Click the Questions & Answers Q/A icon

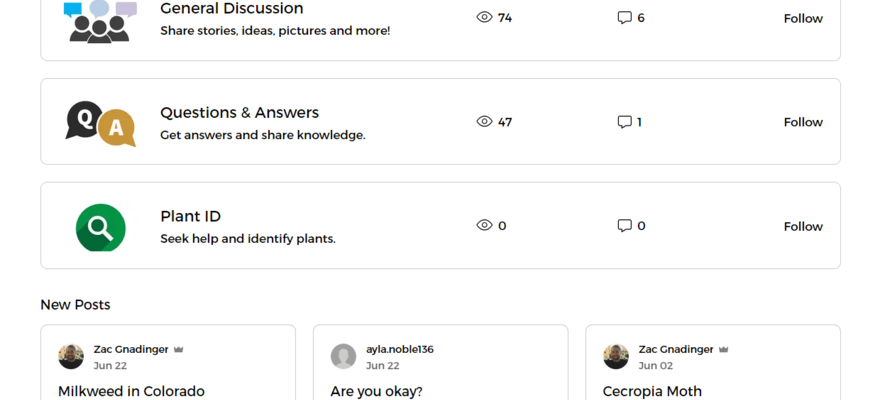pos(100,123)
